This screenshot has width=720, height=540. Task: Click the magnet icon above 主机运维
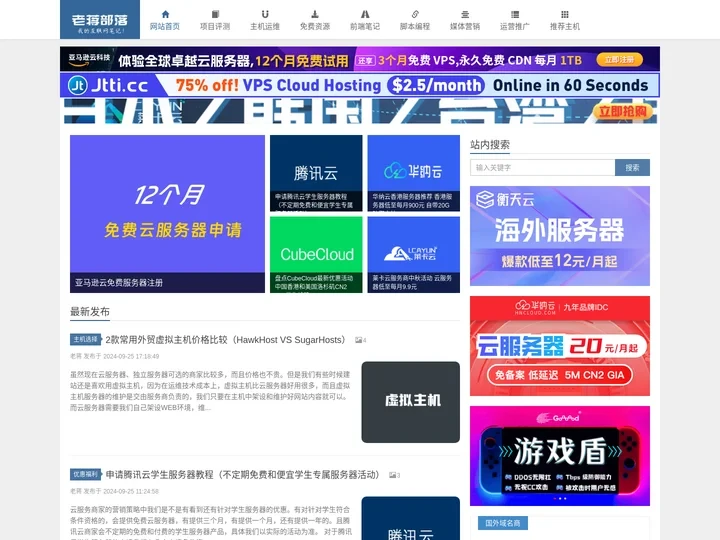pyautogui.click(x=265, y=14)
